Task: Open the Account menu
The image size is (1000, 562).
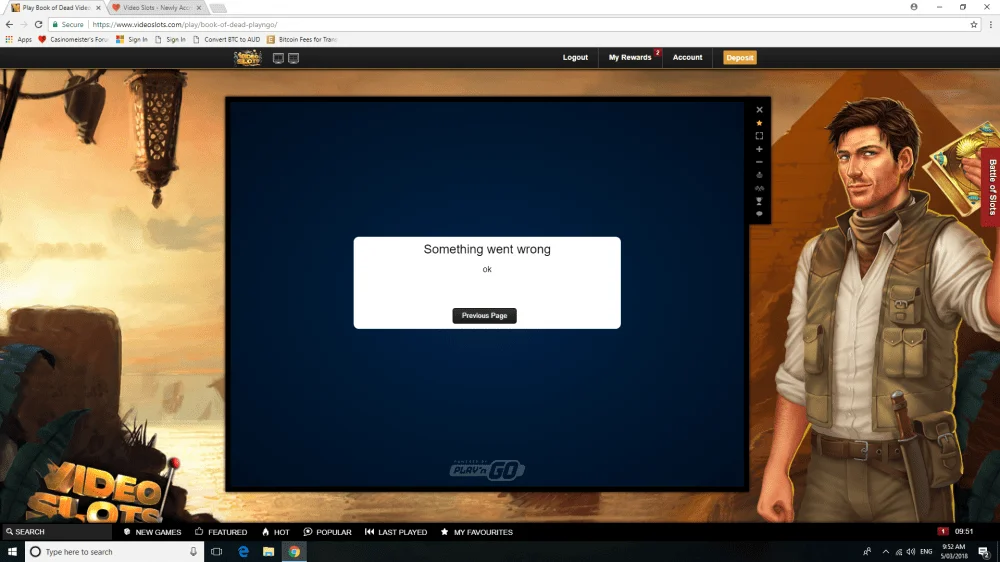Action: [x=687, y=57]
